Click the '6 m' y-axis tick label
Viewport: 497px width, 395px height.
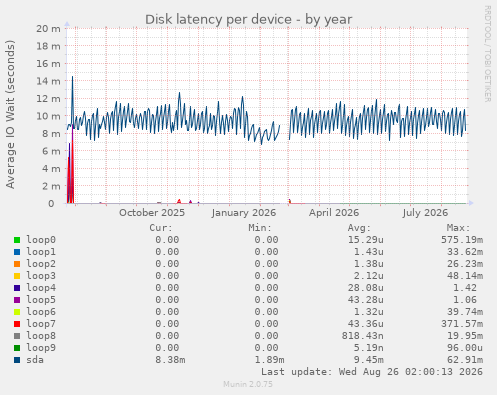pos(51,151)
